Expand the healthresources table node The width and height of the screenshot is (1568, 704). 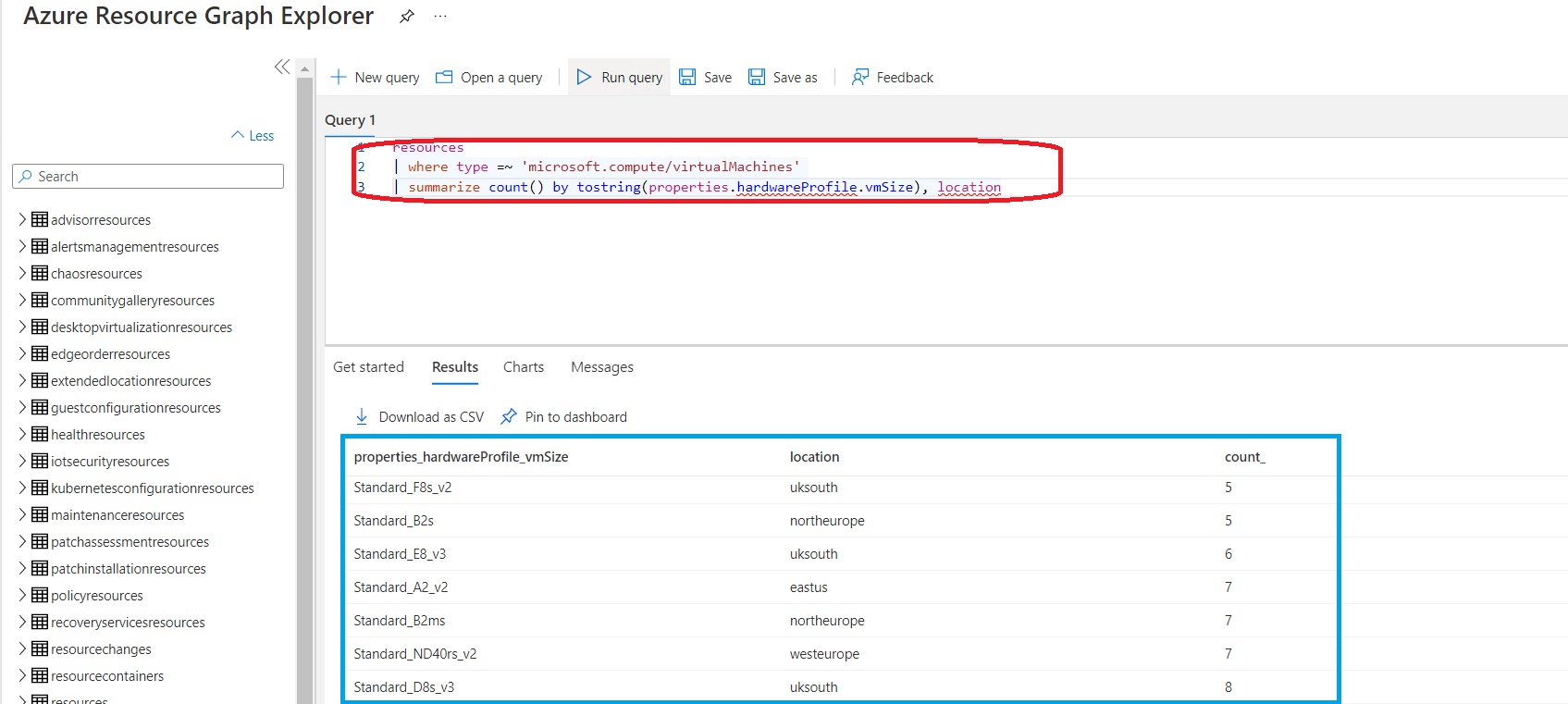tap(22, 434)
